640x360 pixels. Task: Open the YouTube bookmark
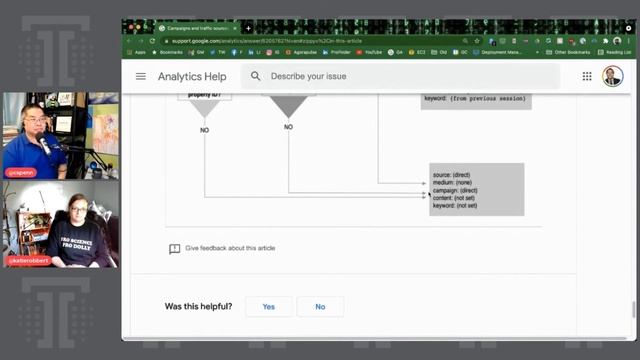pyautogui.click(x=369, y=52)
